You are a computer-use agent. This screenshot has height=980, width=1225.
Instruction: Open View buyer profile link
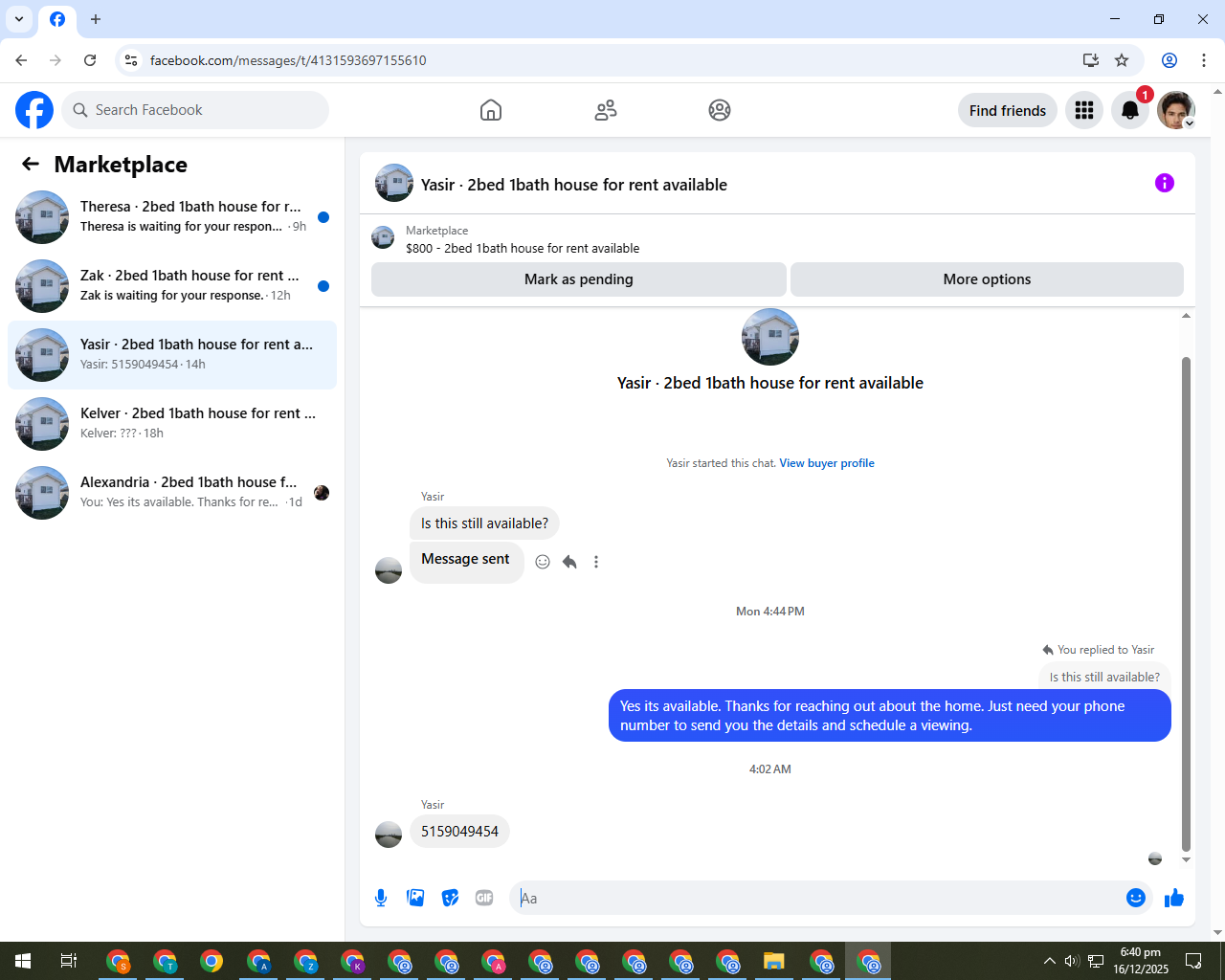click(827, 463)
